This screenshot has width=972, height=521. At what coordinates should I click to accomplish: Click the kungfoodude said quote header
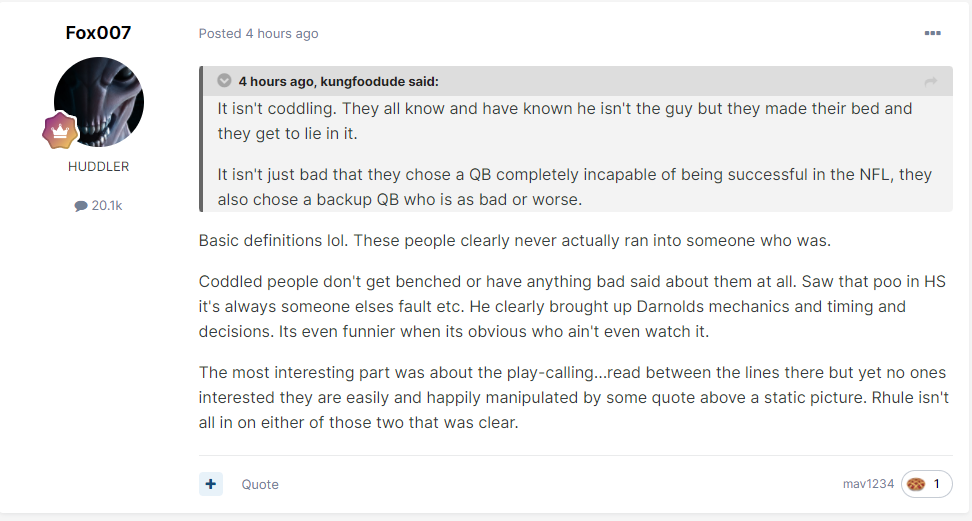point(338,81)
